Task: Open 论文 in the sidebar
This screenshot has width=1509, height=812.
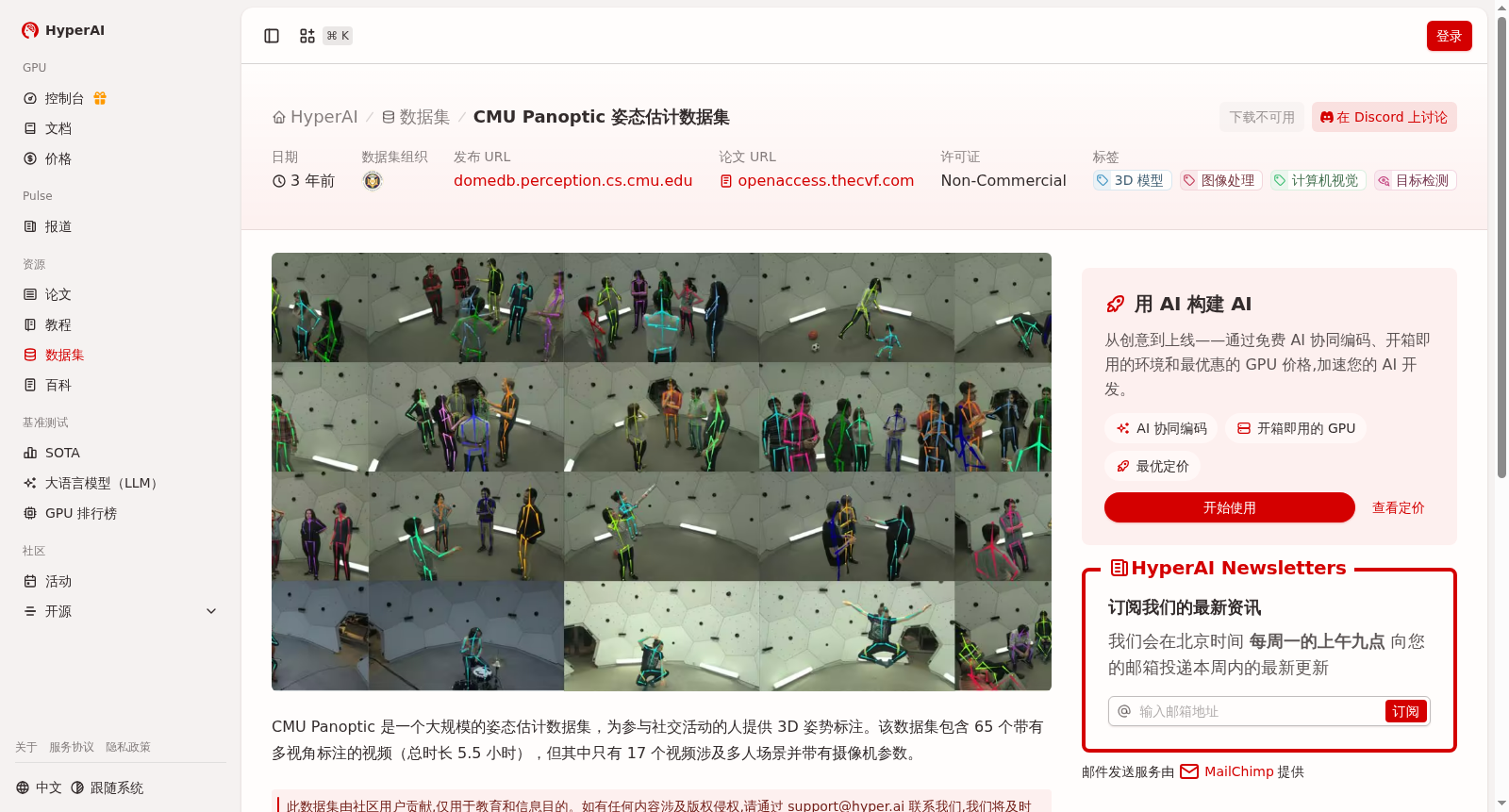Action: coord(58,294)
